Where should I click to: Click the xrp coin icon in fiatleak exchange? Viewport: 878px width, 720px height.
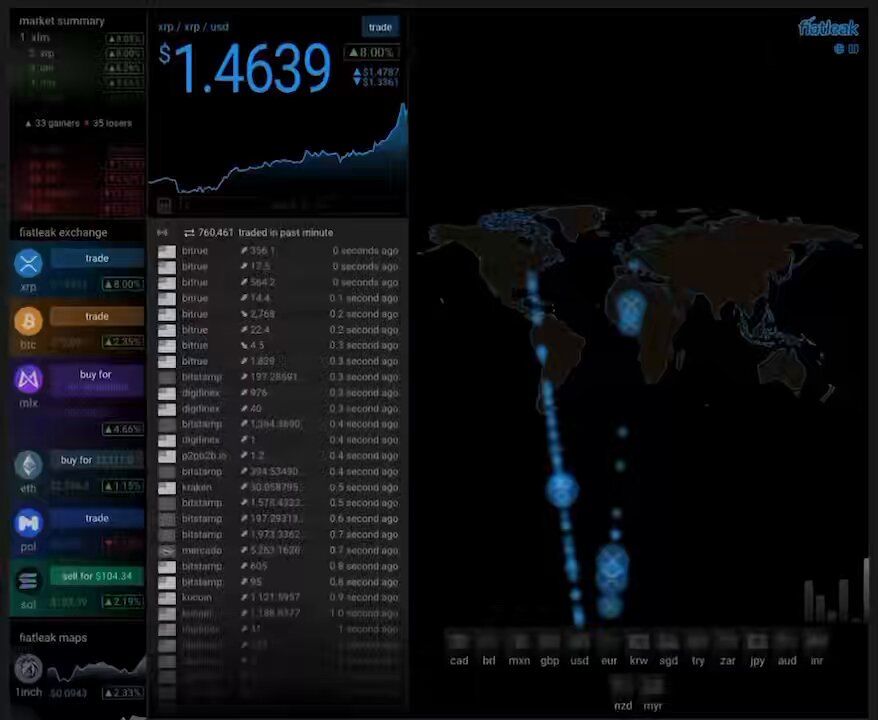[x=29, y=263]
